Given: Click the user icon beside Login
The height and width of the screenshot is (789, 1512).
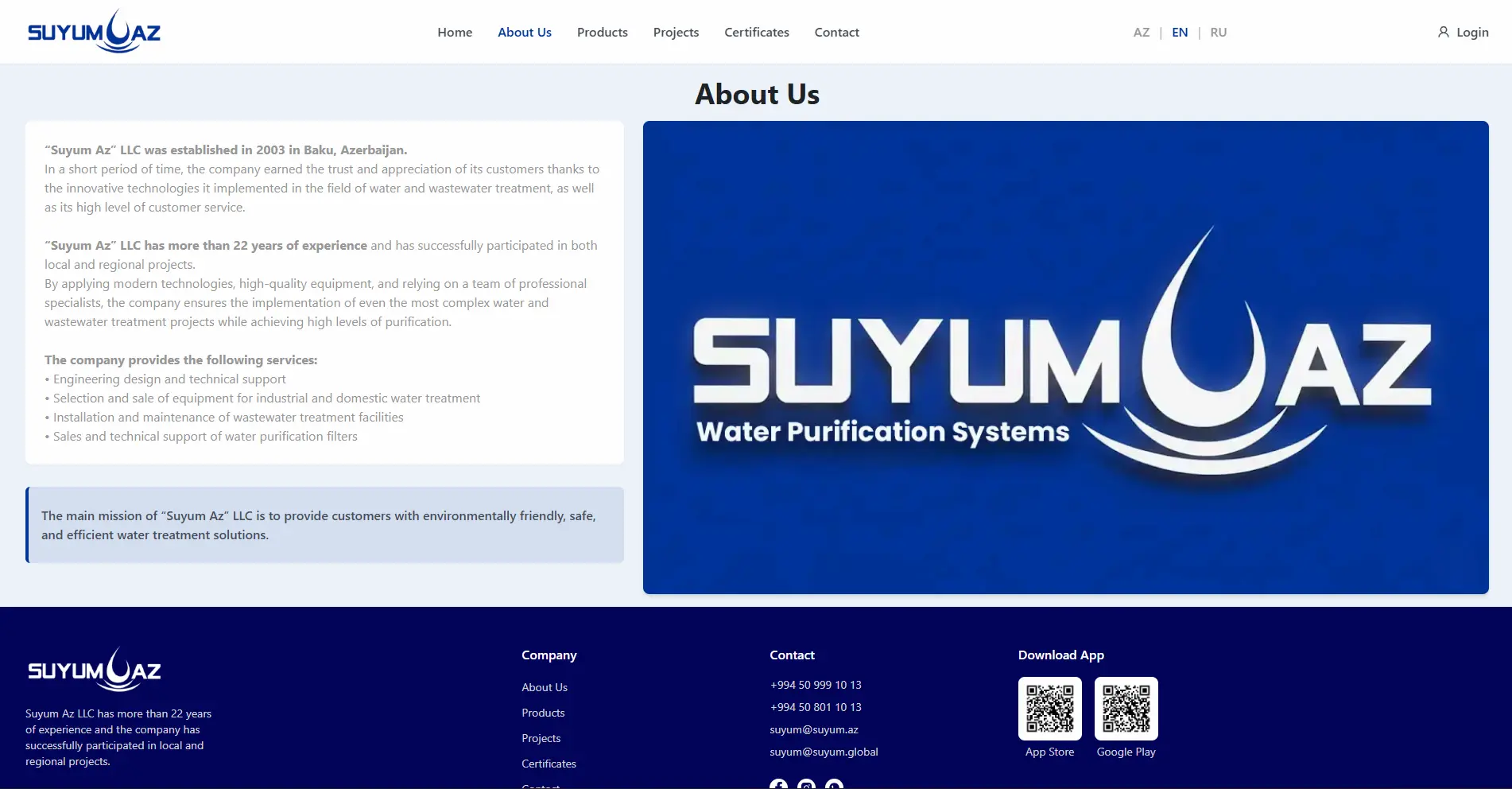Looking at the screenshot, I should pos(1443,32).
